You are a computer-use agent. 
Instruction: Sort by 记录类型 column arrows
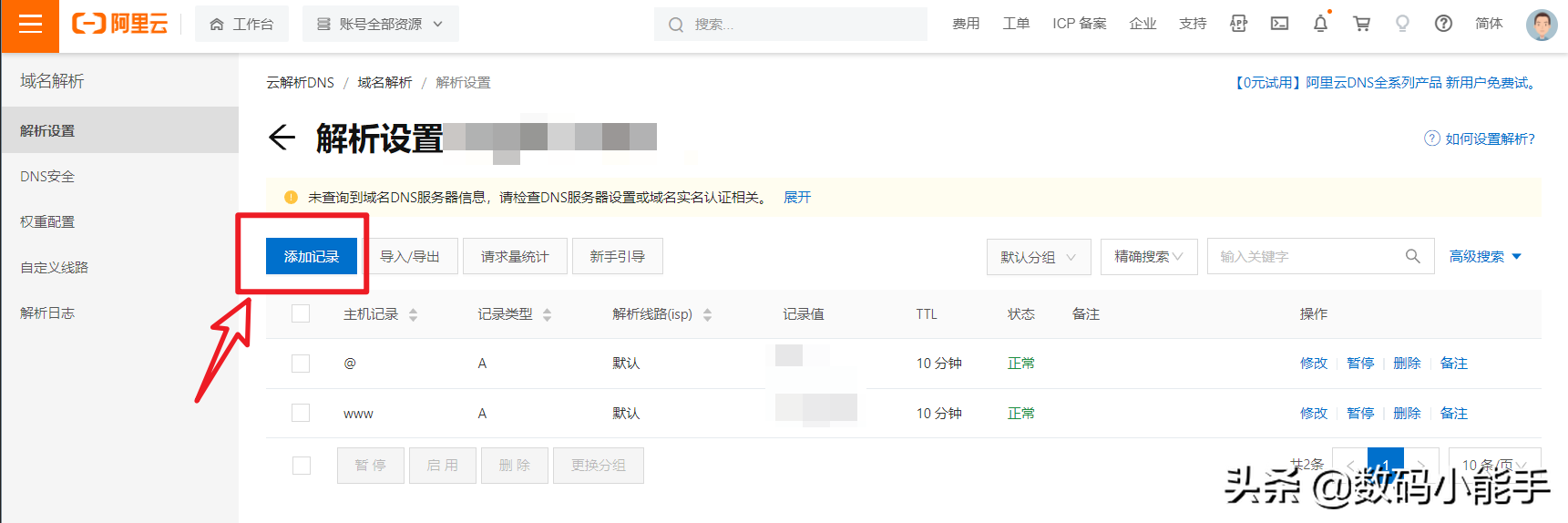click(548, 314)
